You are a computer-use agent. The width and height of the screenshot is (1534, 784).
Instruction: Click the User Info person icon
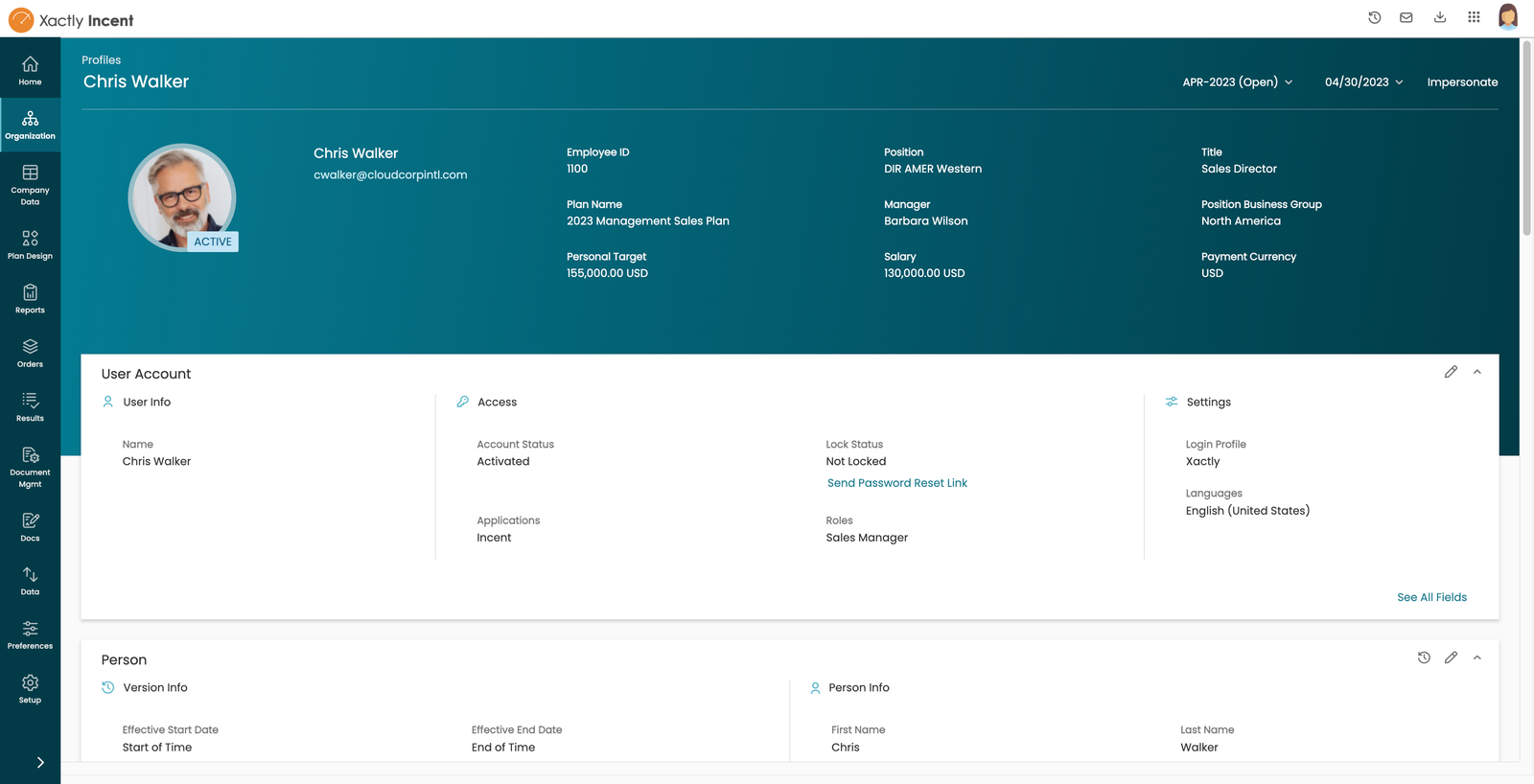pyautogui.click(x=108, y=403)
